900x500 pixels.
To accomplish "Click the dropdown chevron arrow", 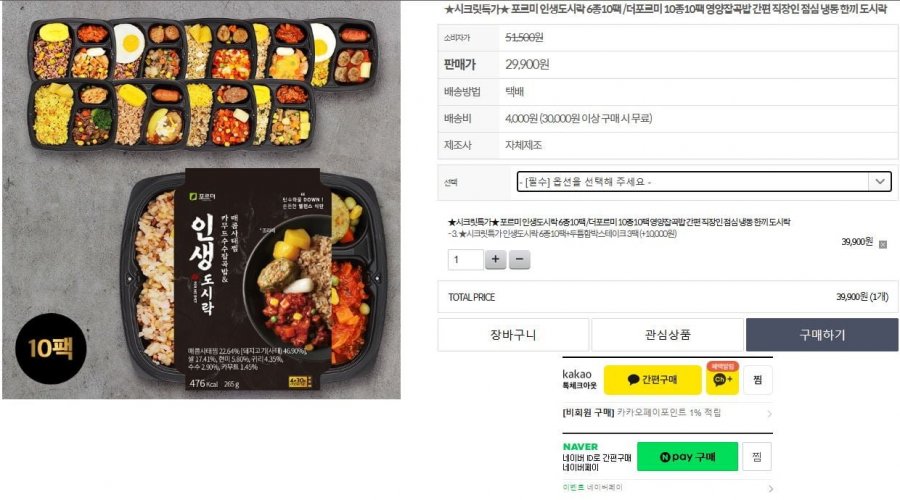I will [880, 181].
